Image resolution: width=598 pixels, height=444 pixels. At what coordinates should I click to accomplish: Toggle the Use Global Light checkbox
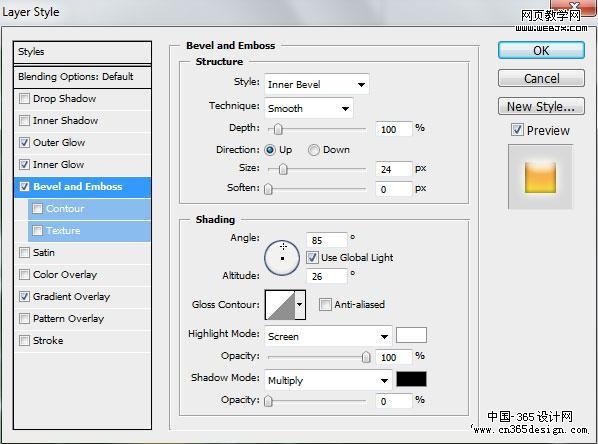click(x=312, y=257)
